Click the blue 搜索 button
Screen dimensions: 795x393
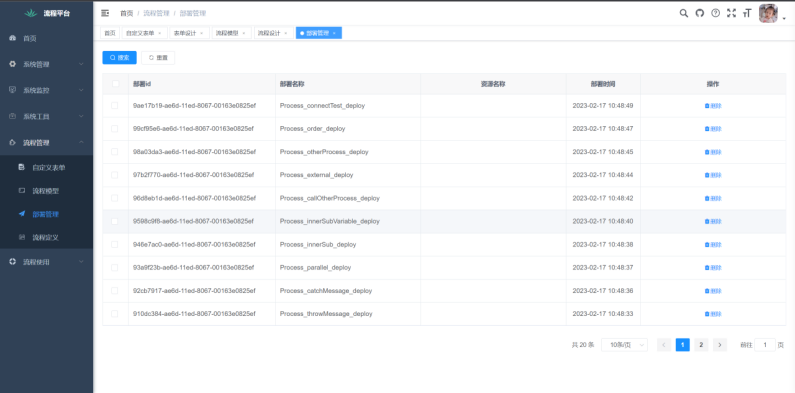point(119,58)
